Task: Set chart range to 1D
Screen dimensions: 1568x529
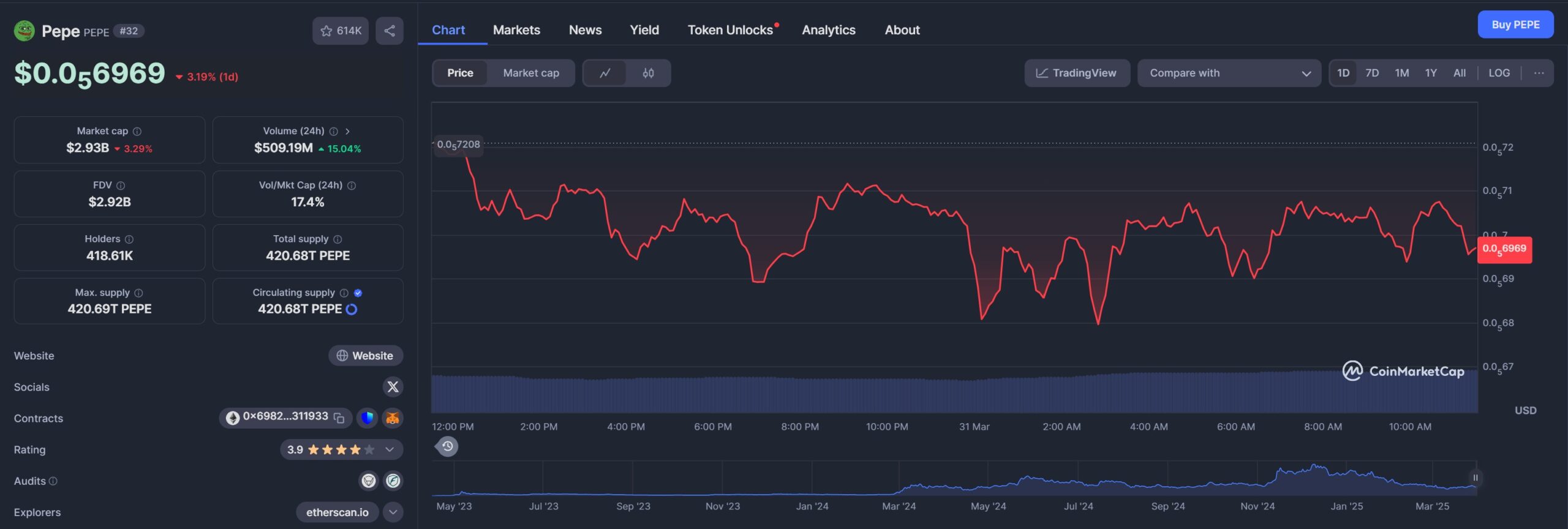Action: (1343, 73)
